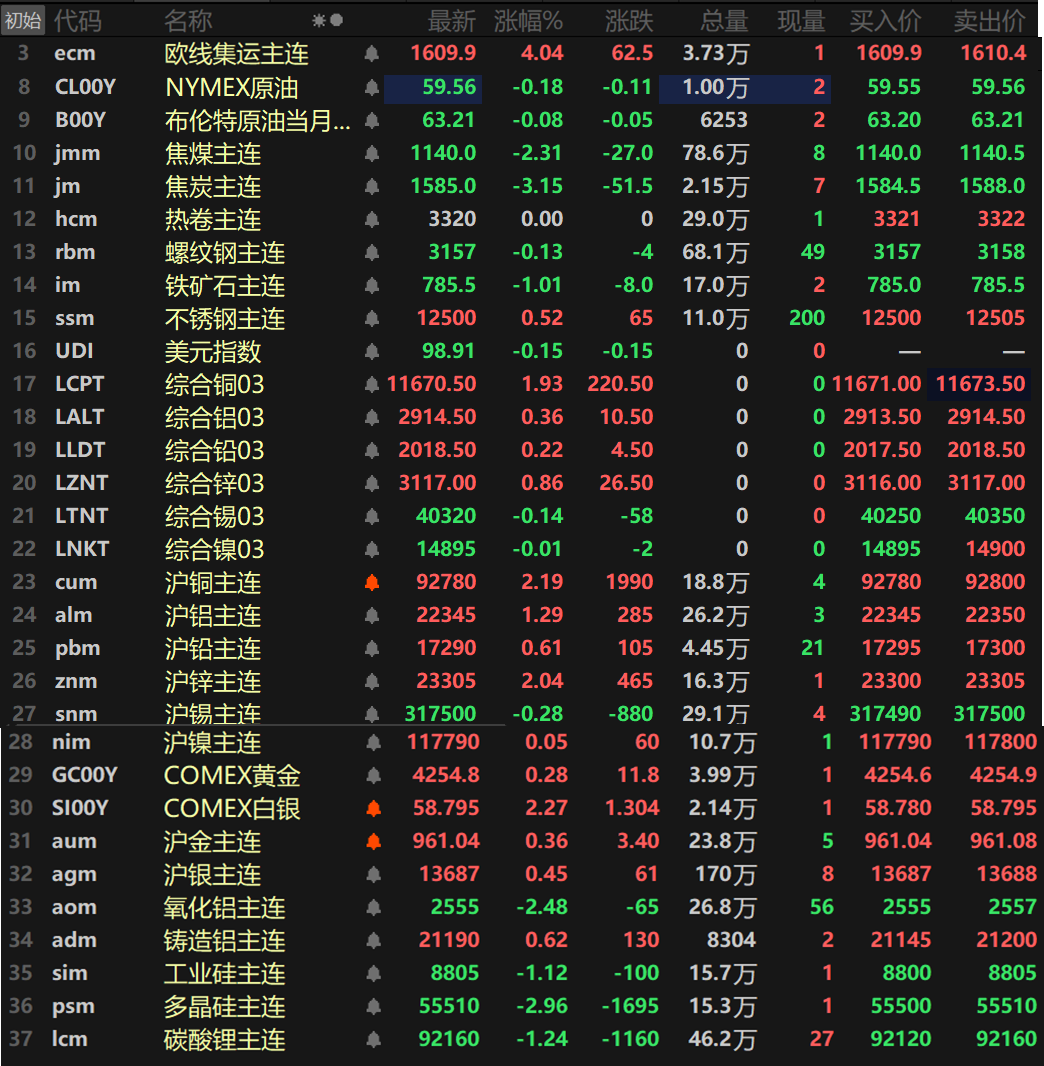Click the orange bell beside COMEX白银
Viewport: 1044px width, 1066px height.
click(x=374, y=808)
